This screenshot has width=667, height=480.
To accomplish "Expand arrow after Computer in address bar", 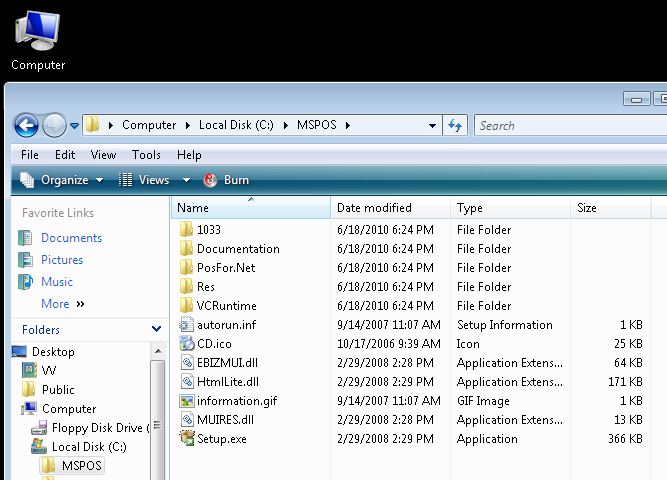I will (188, 125).
